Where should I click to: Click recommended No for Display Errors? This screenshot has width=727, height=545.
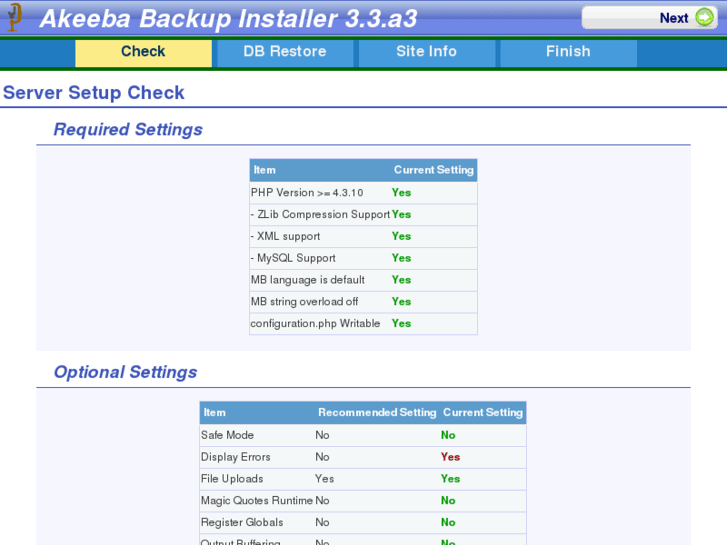[x=322, y=457]
